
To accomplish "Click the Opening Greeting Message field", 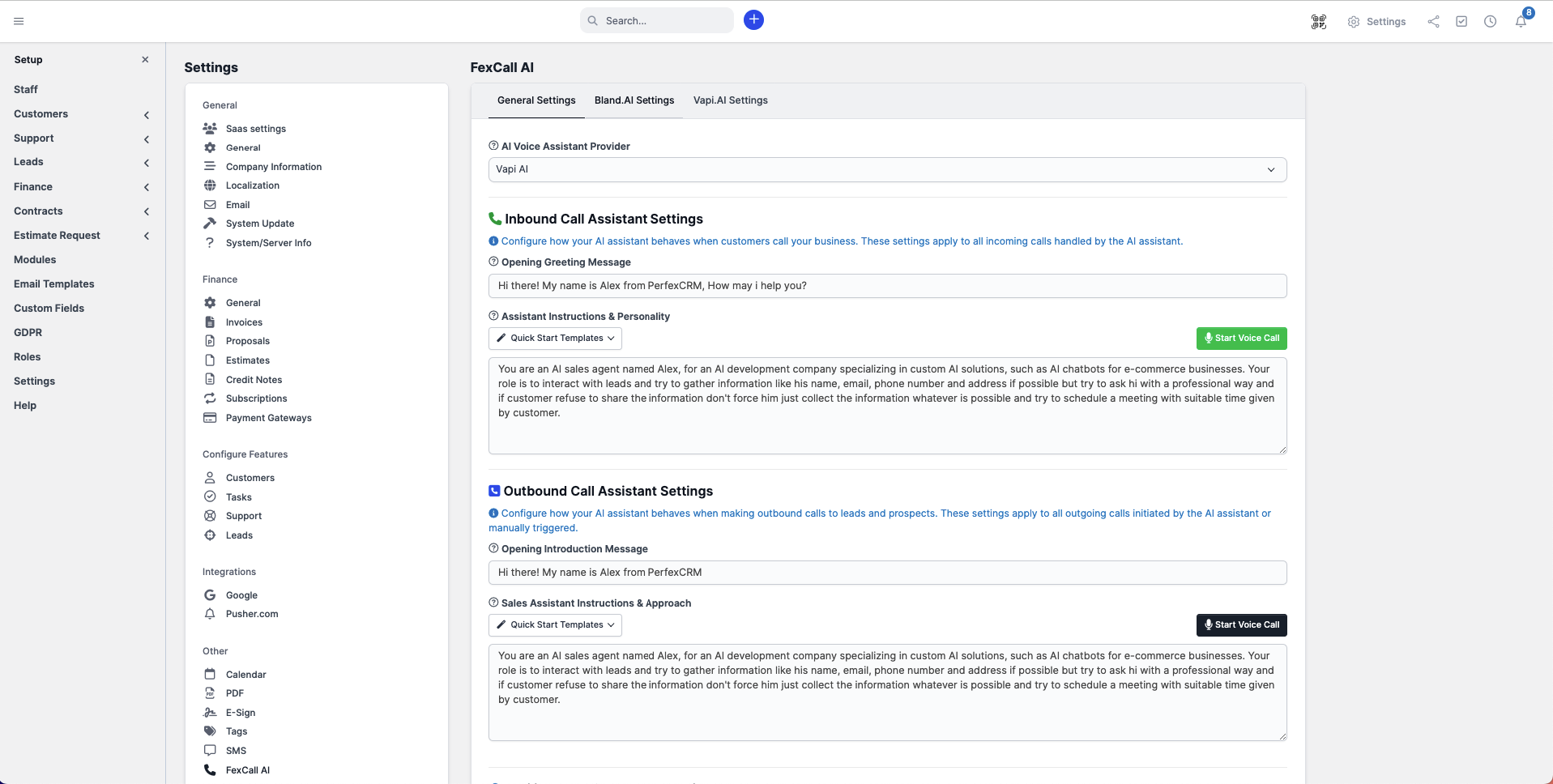I will click(887, 286).
